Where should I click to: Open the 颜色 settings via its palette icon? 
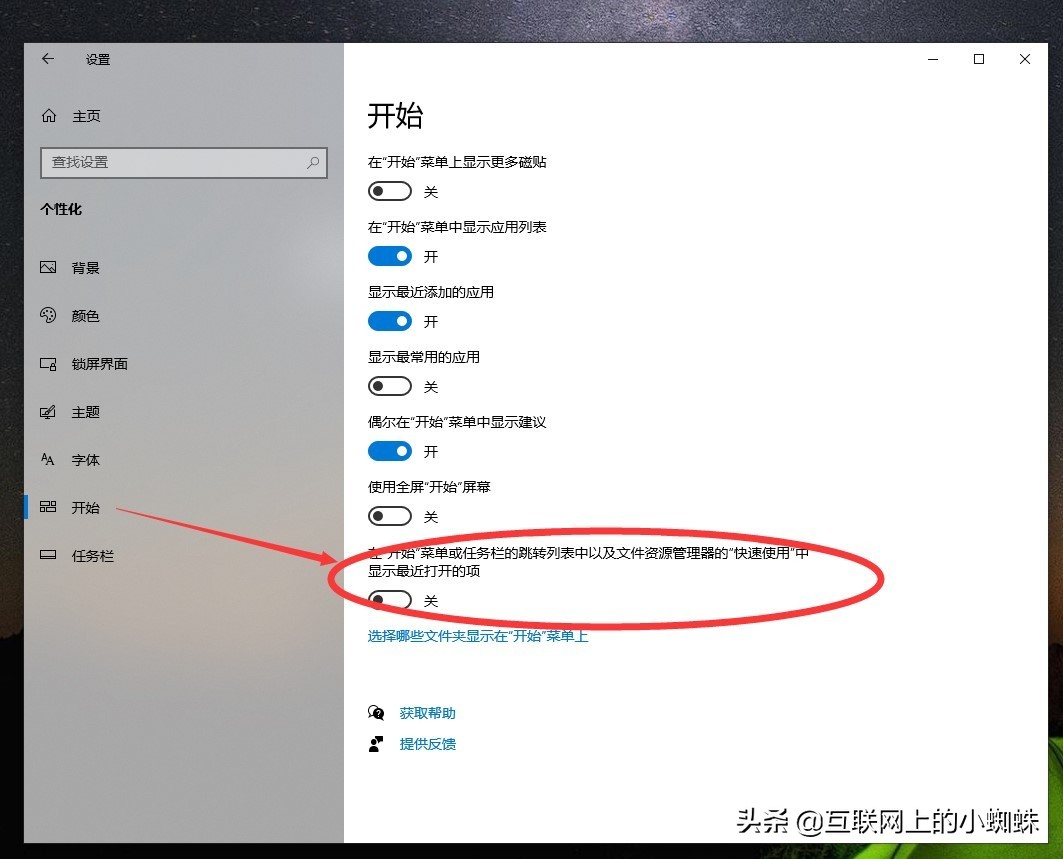tap(48, 315)
